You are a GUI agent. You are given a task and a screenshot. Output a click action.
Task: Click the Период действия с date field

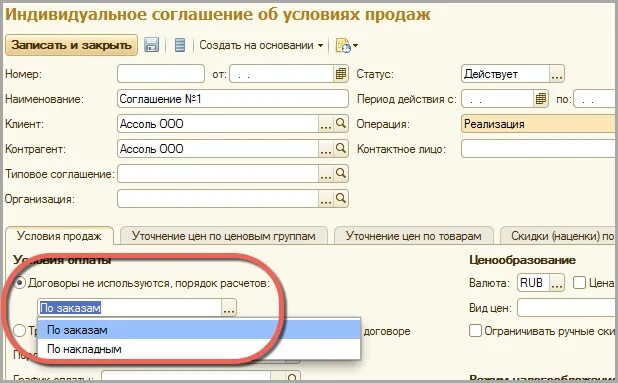498,99
